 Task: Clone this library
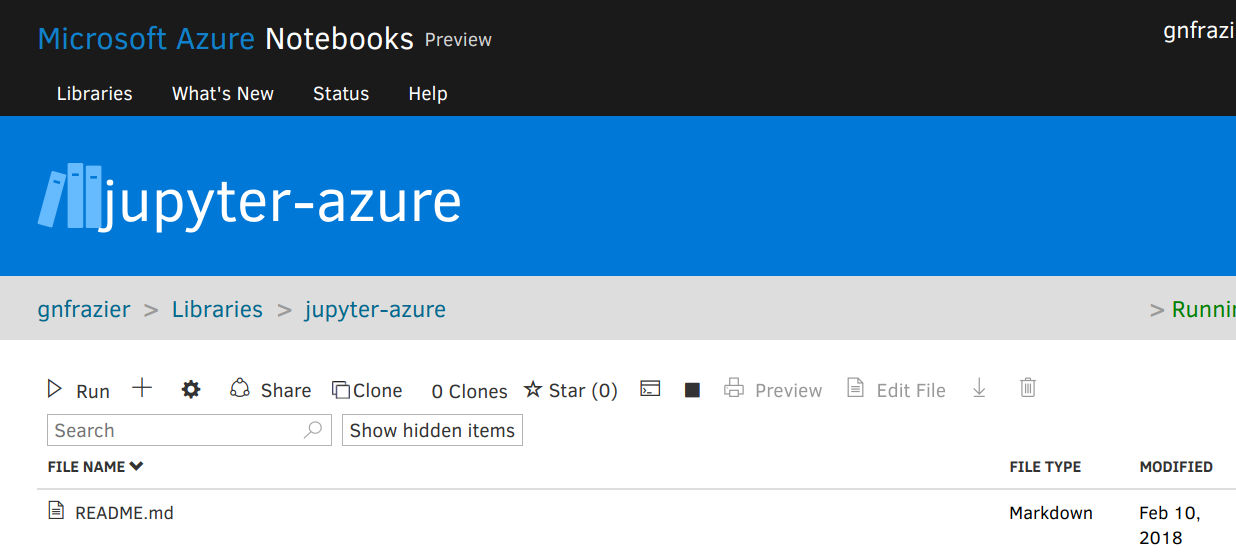[x=367, y=390]
